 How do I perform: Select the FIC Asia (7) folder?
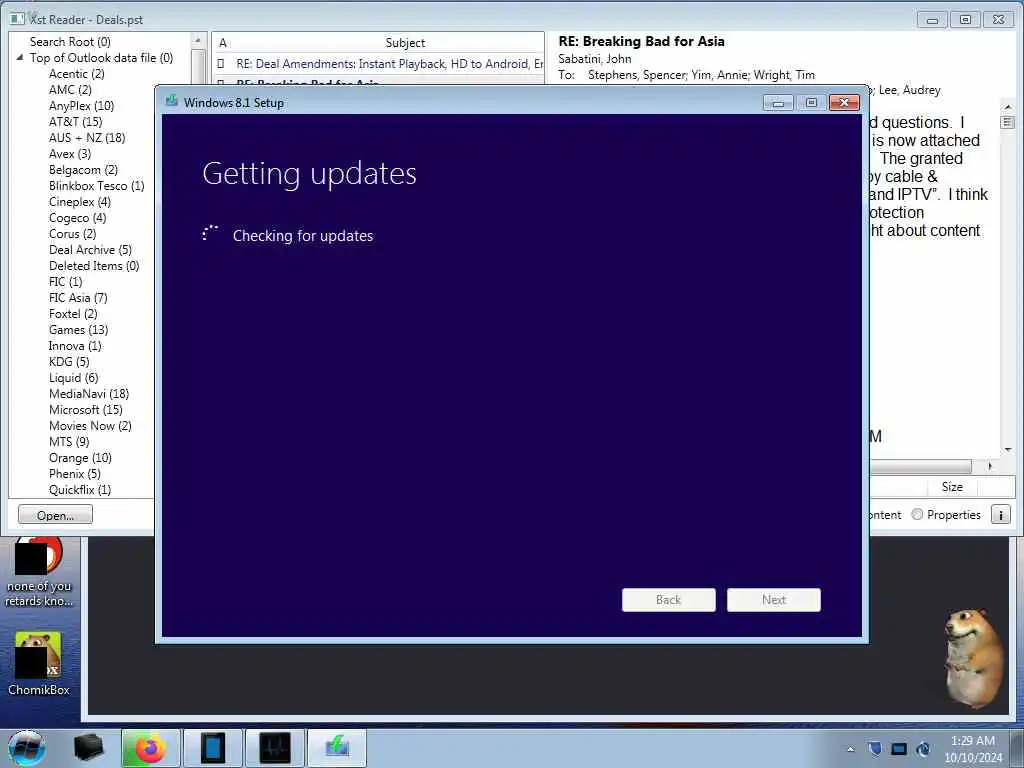[x=78, y=298]
